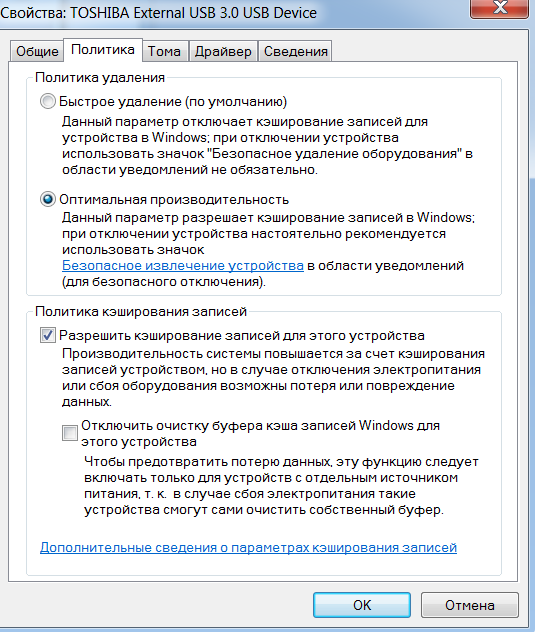Switch to the Тома tab

point(164,51)
